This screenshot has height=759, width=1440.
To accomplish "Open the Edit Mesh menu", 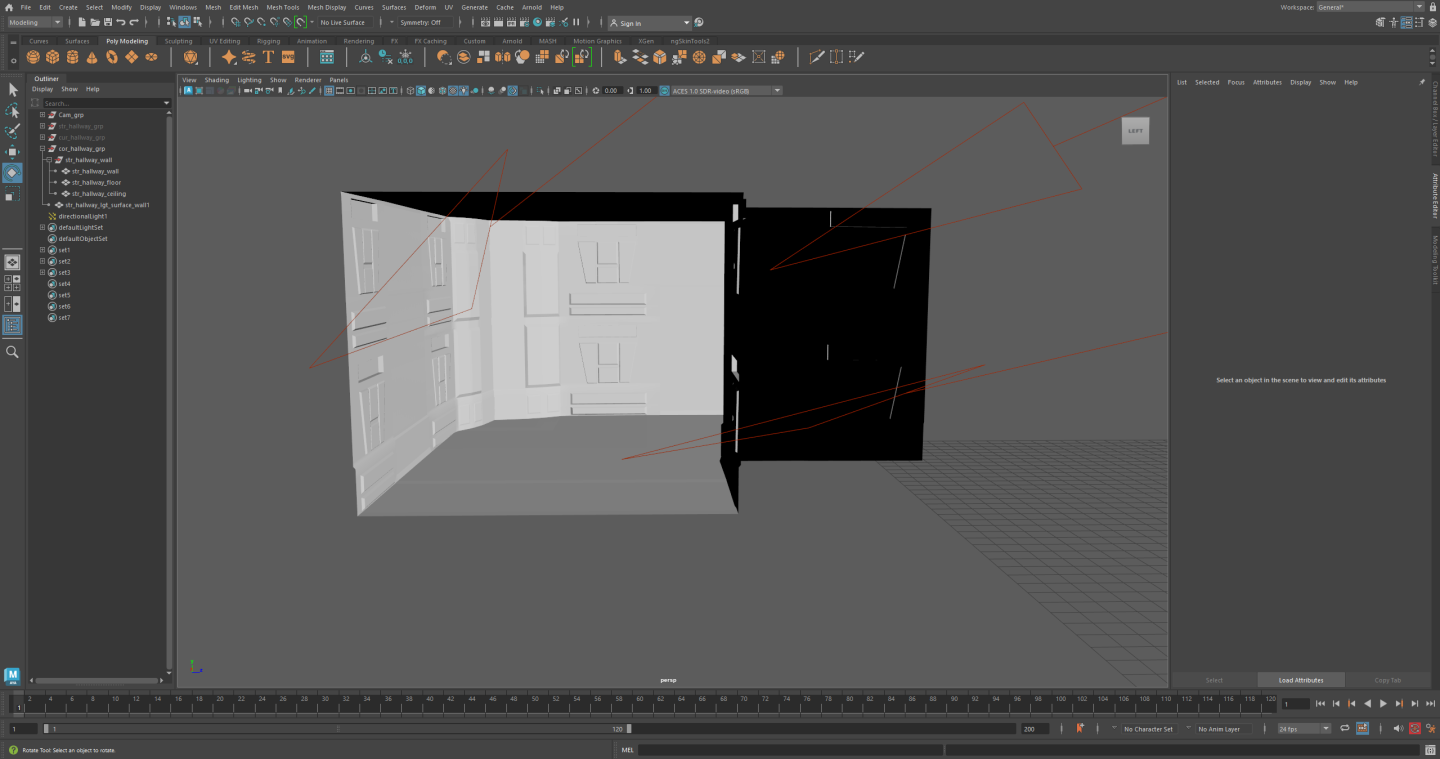I will point(243,7).
